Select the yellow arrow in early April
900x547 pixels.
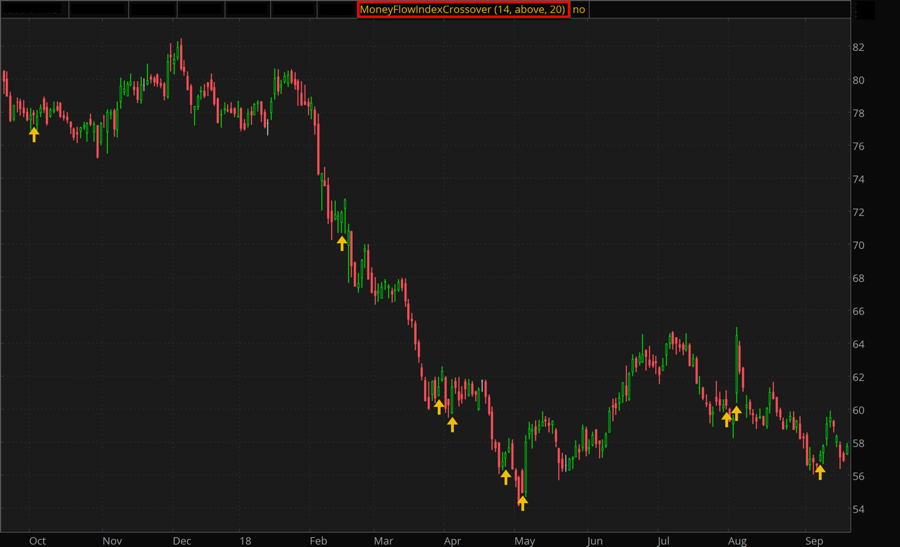click(x=452, y=424)
